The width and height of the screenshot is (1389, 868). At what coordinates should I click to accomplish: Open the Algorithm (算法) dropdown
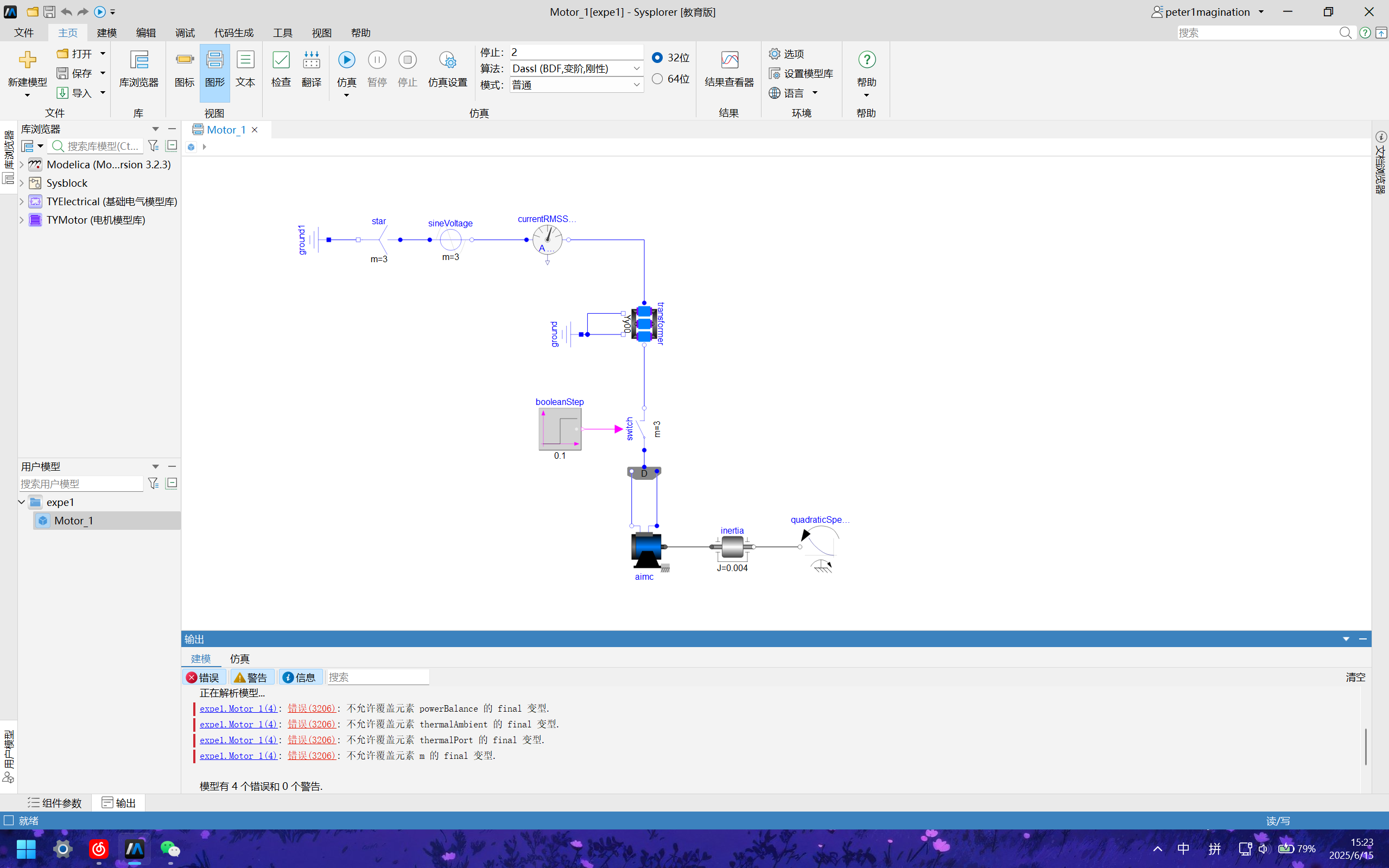tap(576, 68)
